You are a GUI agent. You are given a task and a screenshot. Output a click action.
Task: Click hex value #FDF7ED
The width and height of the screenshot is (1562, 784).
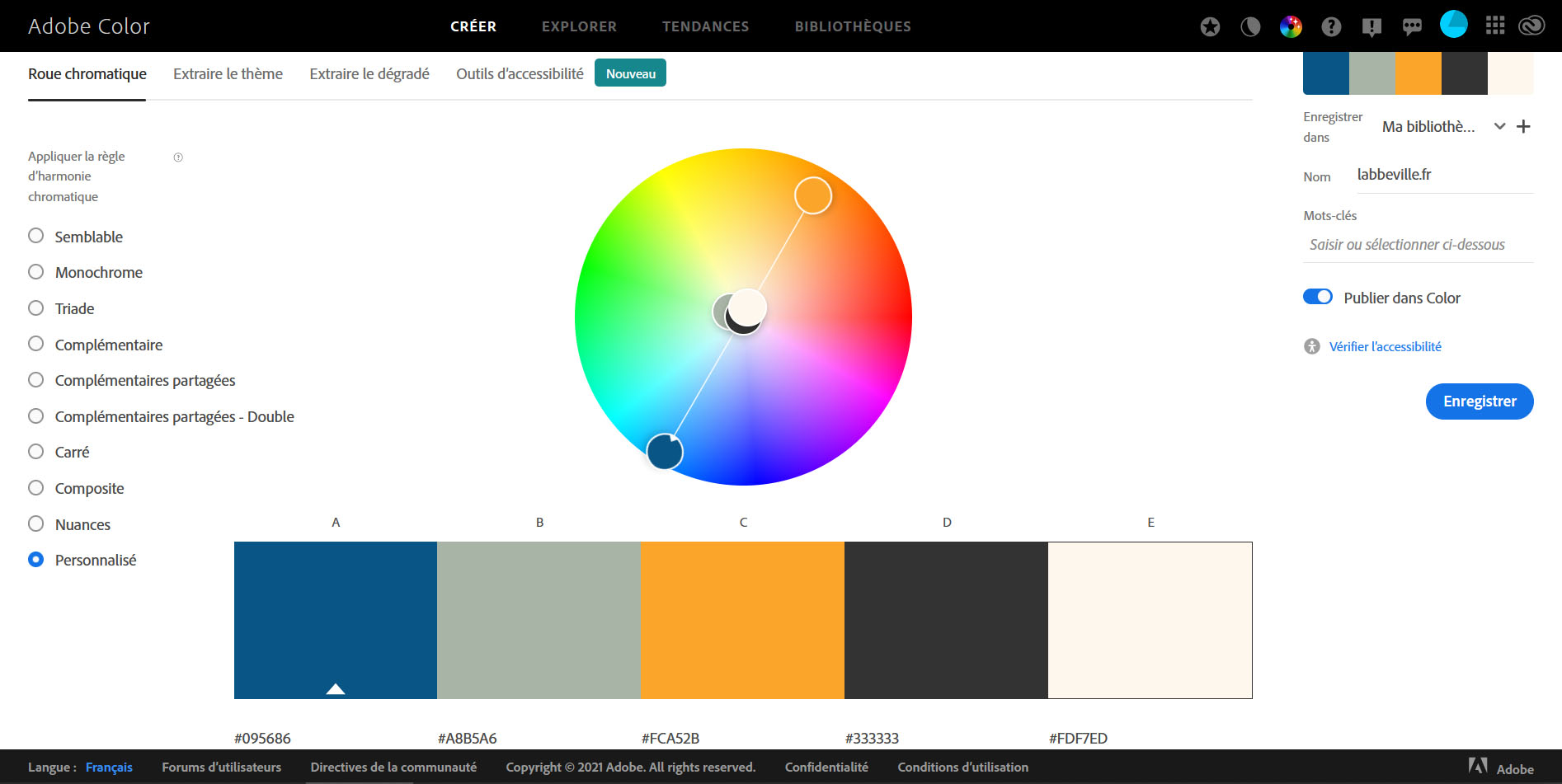(1078, 738)
